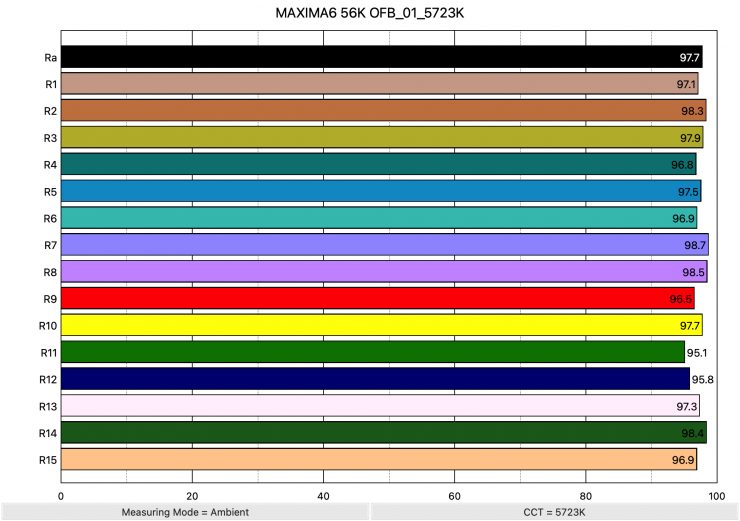Viewport: 740px width, 521px height.
Task: Select the navy blue R12 bar
Action: (x=375, y=379)
